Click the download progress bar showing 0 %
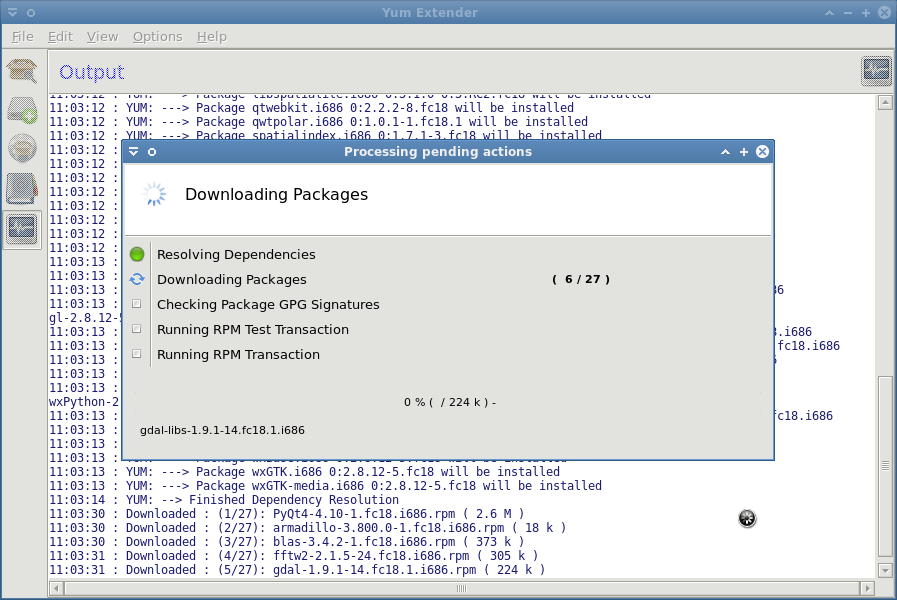Screen dimensions: 897x600 449,402
